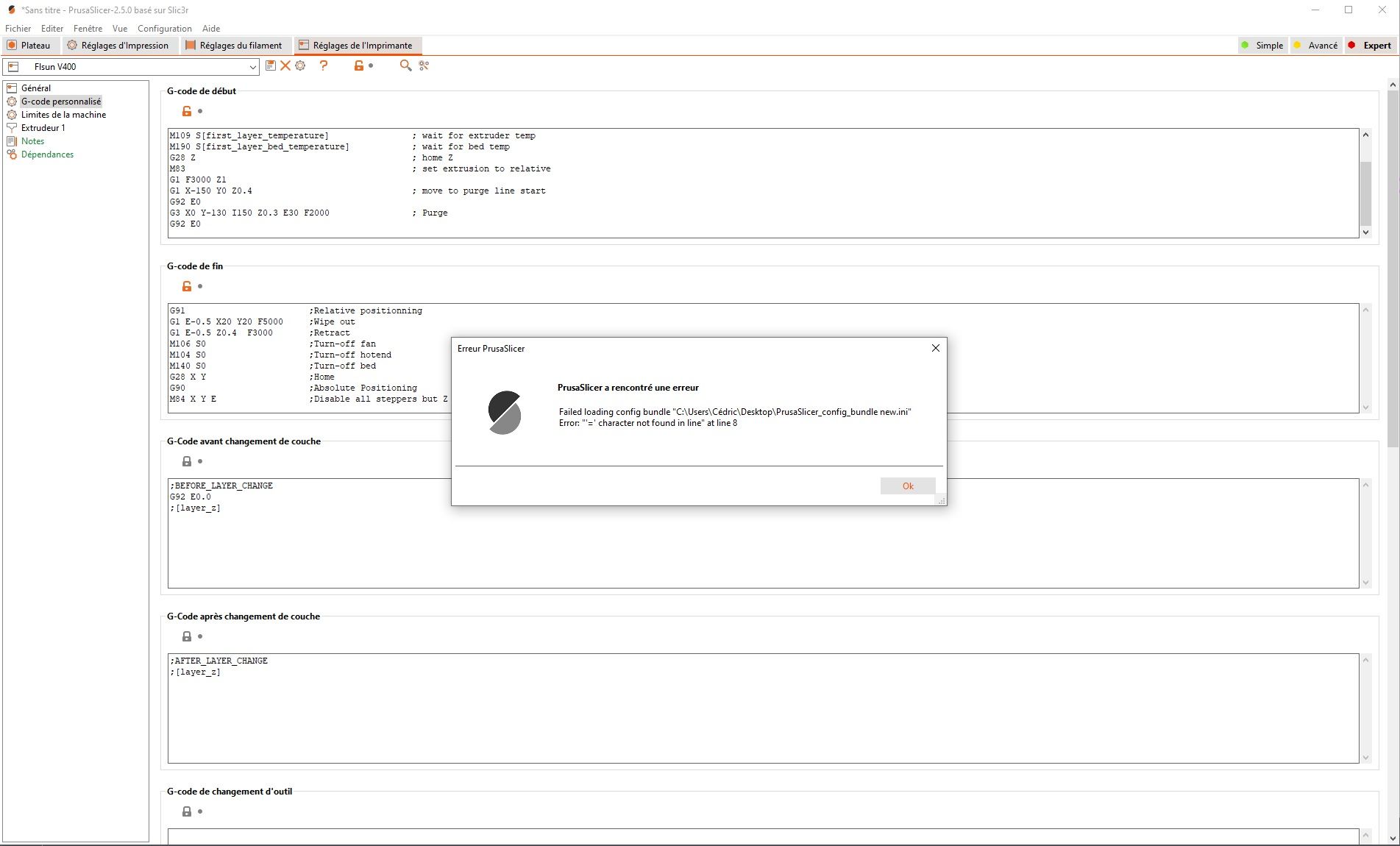Click the start G-code scrollbar thumb

(1365, 193)
